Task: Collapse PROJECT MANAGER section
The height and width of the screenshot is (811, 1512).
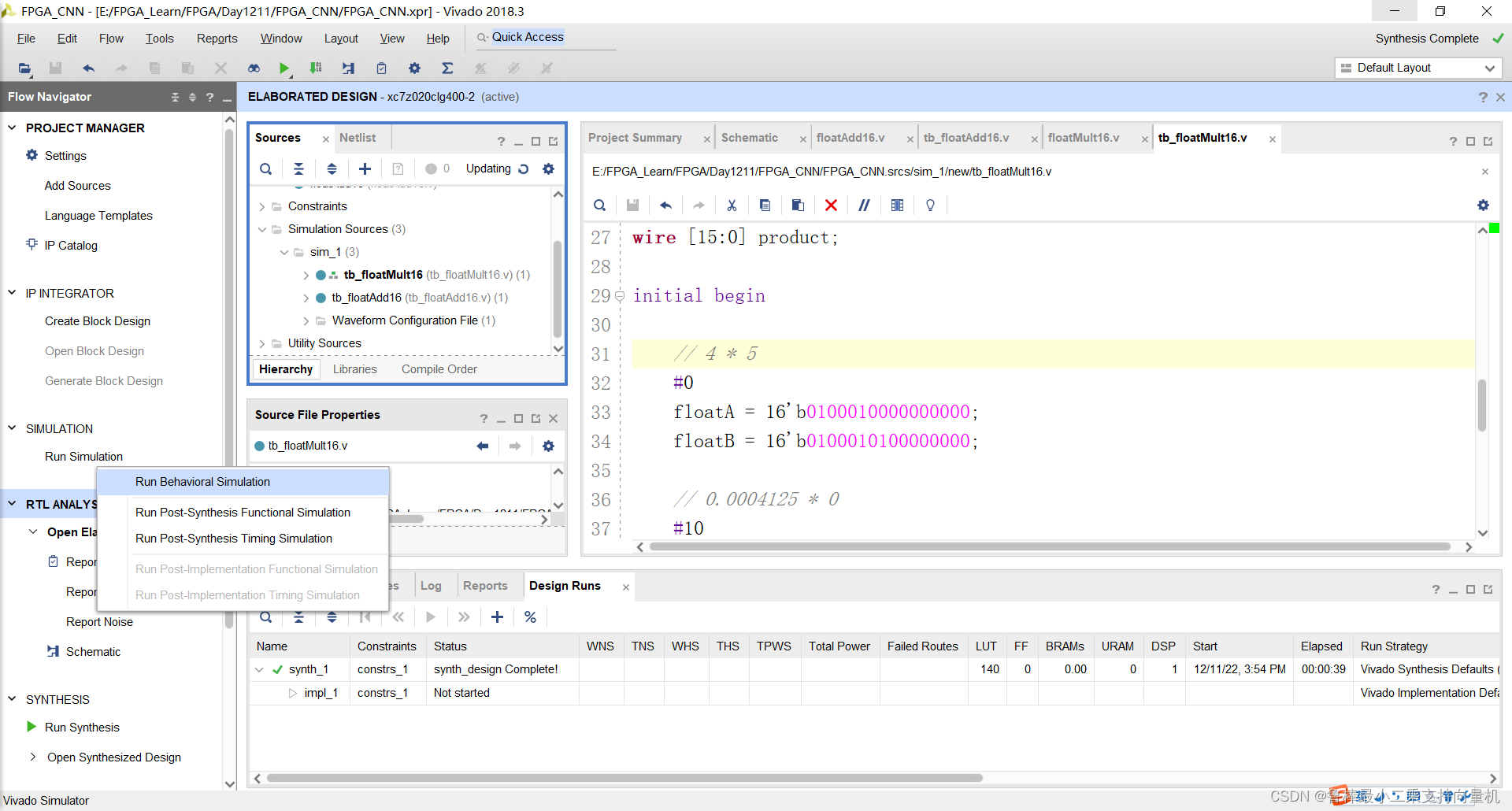Action: coord(12,128)
